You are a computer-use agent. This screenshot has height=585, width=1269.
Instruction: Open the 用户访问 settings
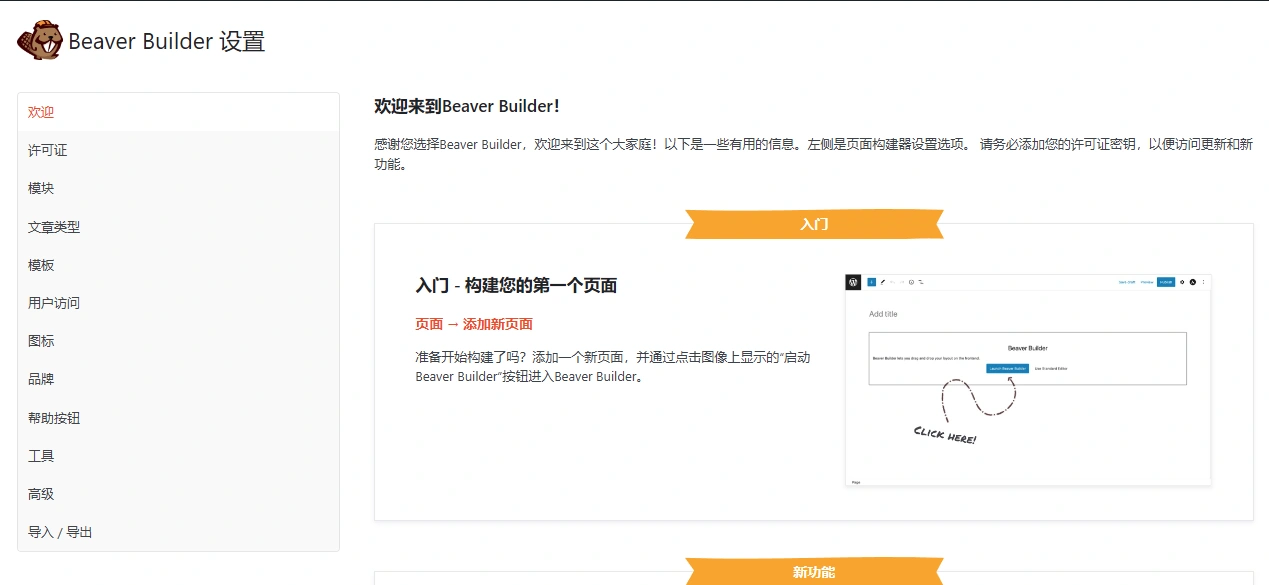tap(53, 303)
